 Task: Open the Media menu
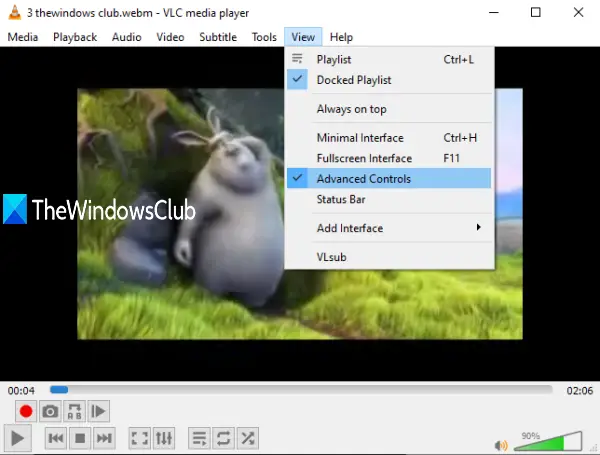pos(23,37)
